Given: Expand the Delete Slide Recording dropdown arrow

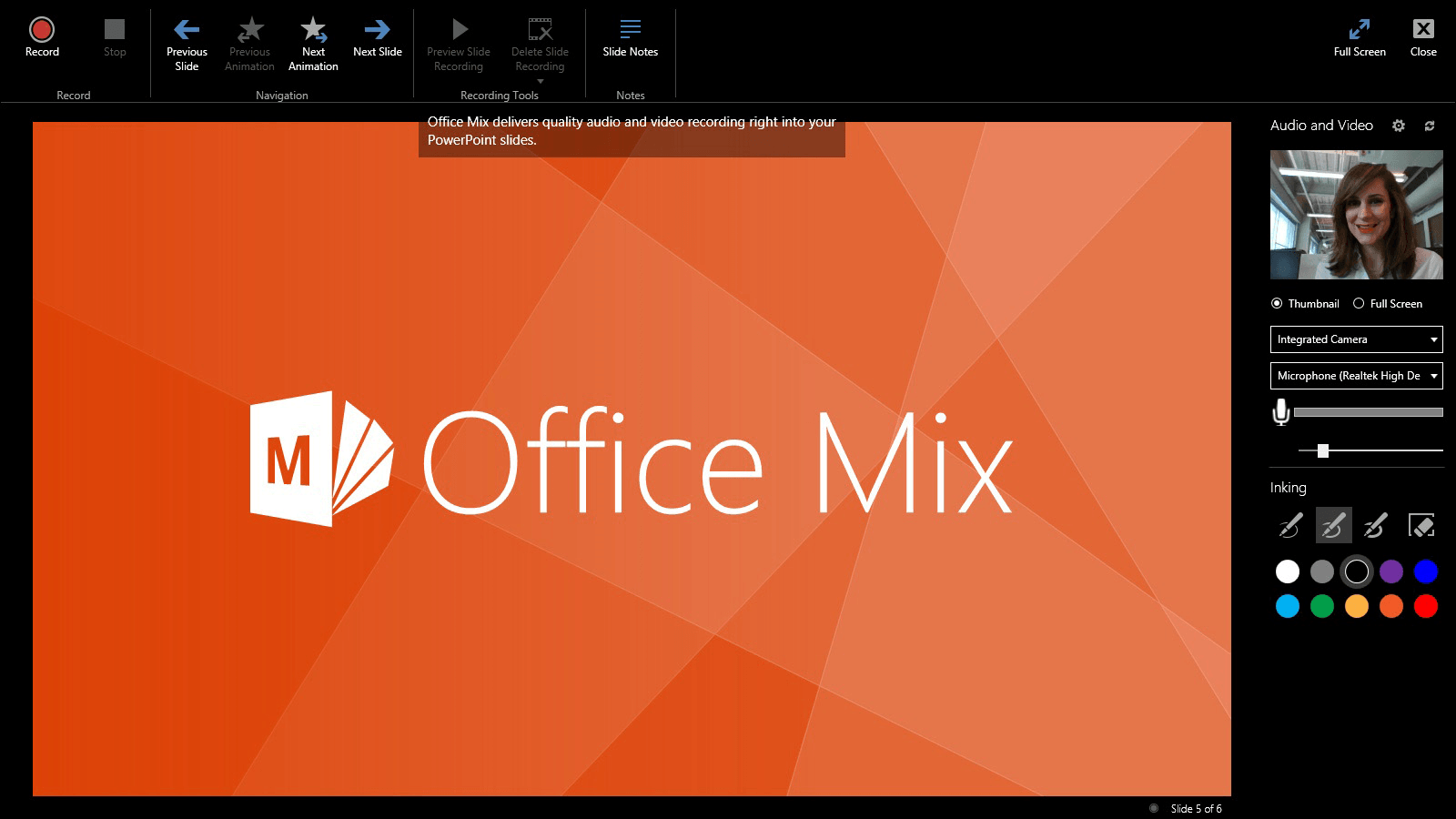Looking at the screenshot, I should 540,81.
